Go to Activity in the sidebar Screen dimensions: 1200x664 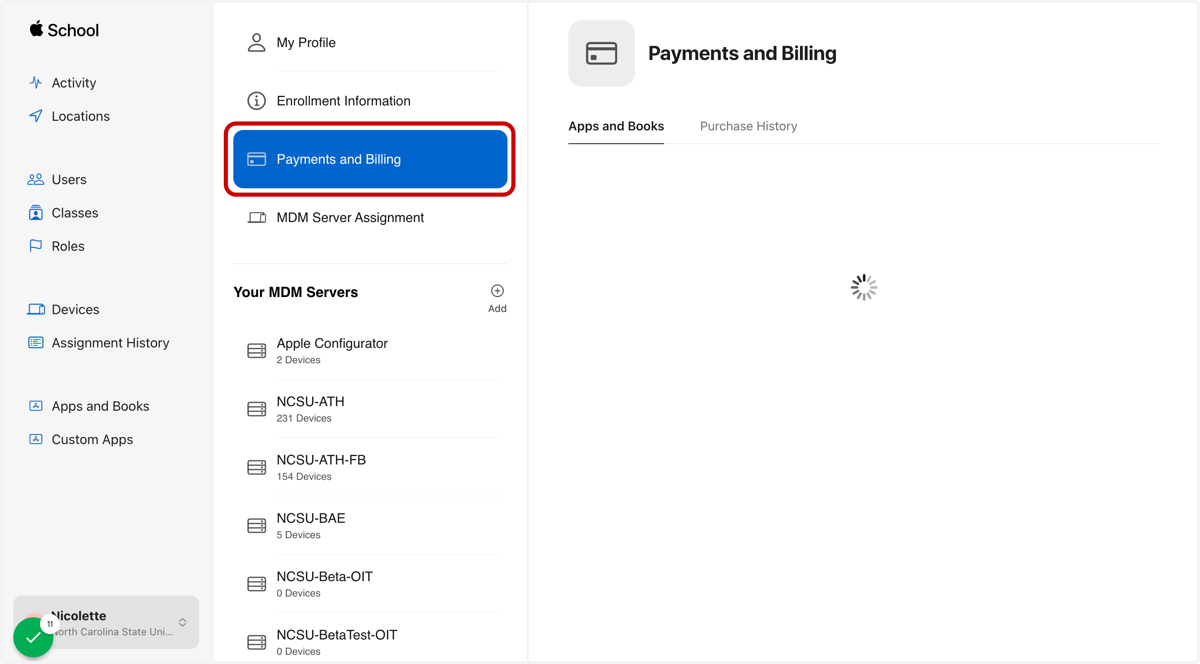(74, 83)
